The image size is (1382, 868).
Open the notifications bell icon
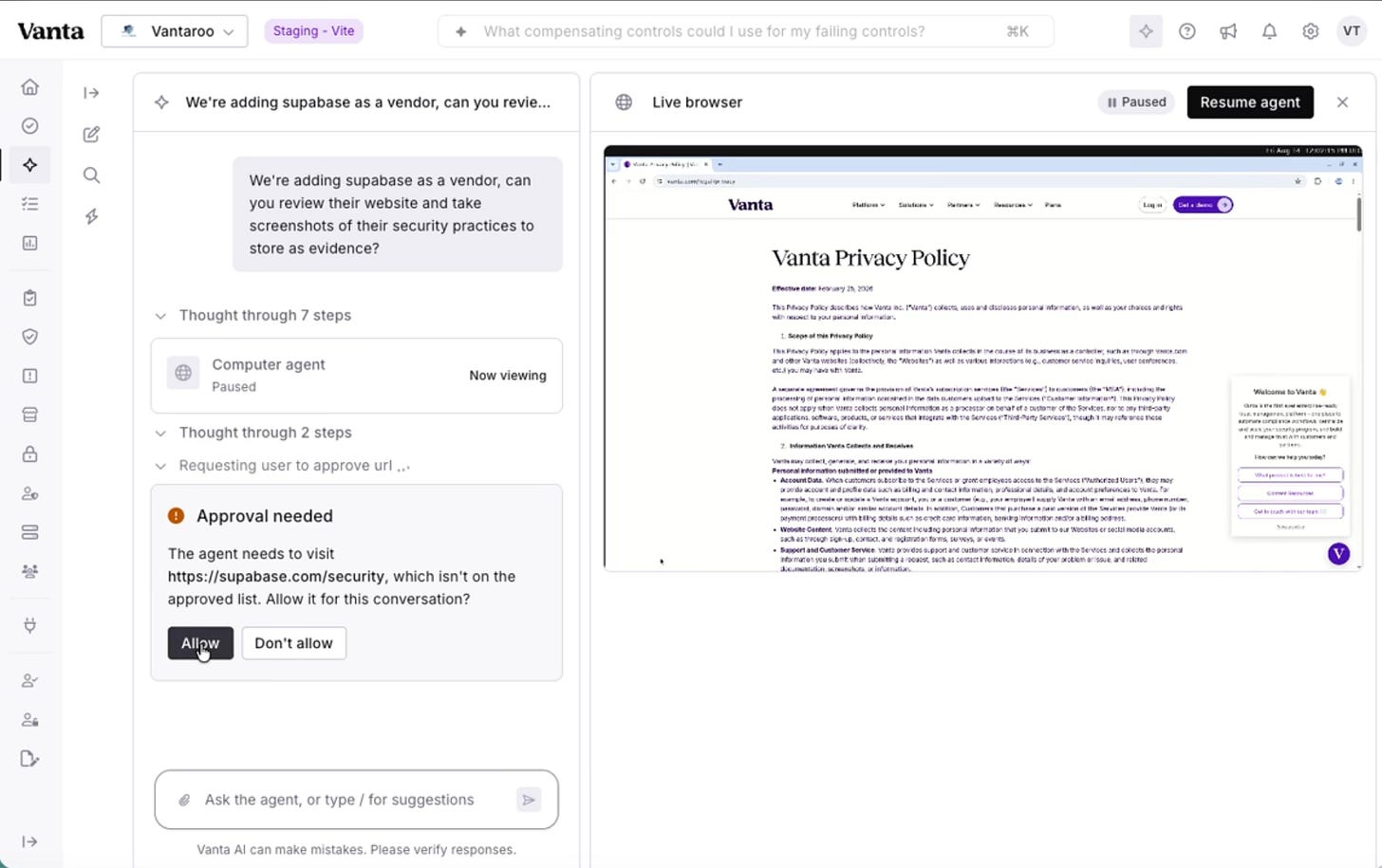(1269, 31)
